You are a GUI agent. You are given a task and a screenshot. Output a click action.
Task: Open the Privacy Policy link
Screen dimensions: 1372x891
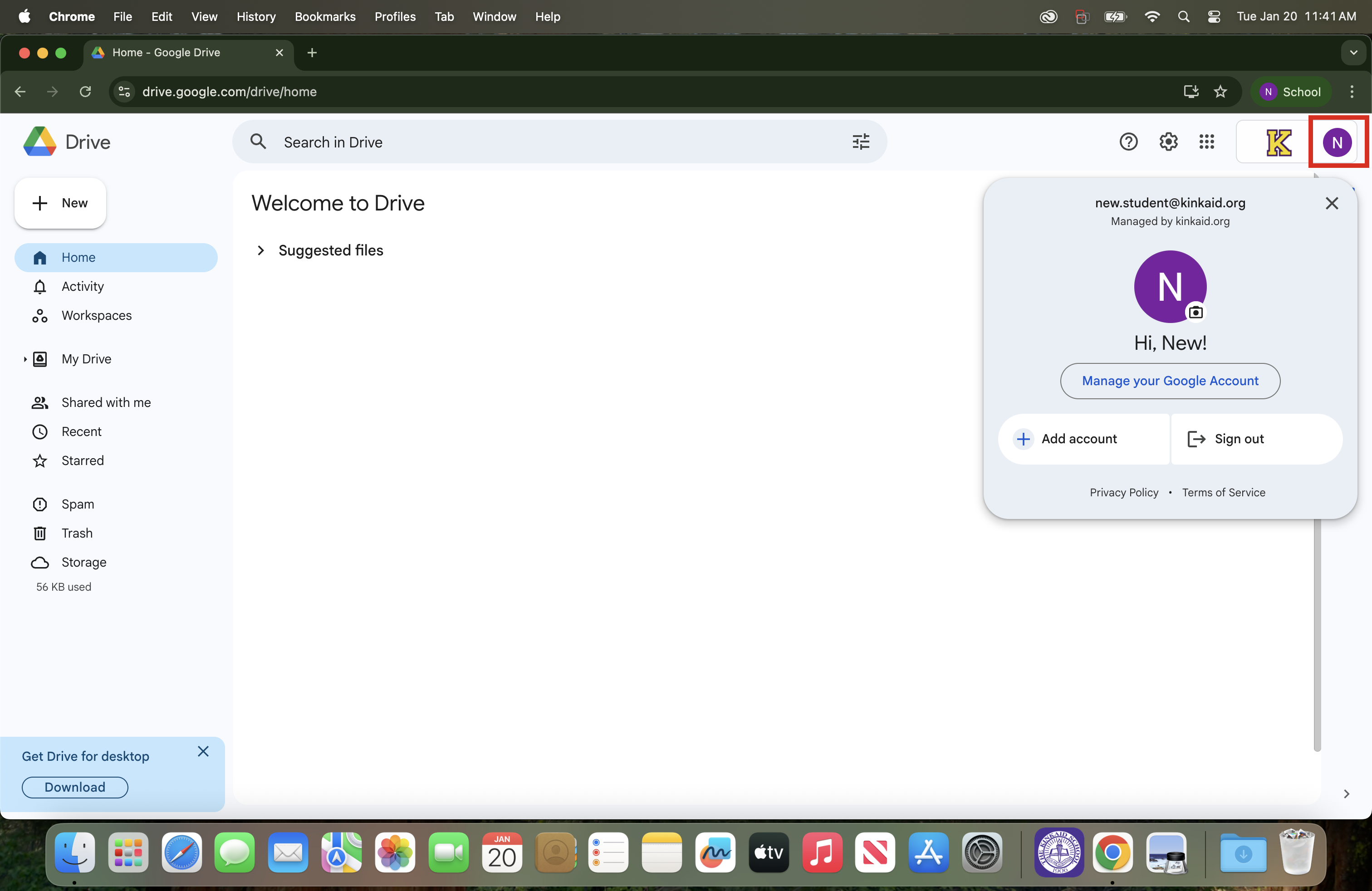coord(1123,493)
